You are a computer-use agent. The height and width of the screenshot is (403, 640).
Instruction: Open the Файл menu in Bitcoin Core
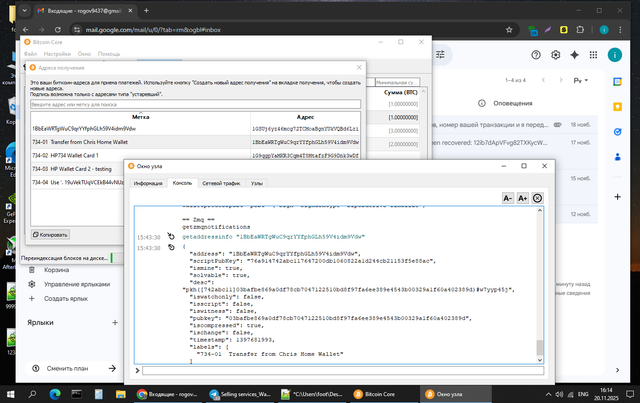click(x=30, y=54)
